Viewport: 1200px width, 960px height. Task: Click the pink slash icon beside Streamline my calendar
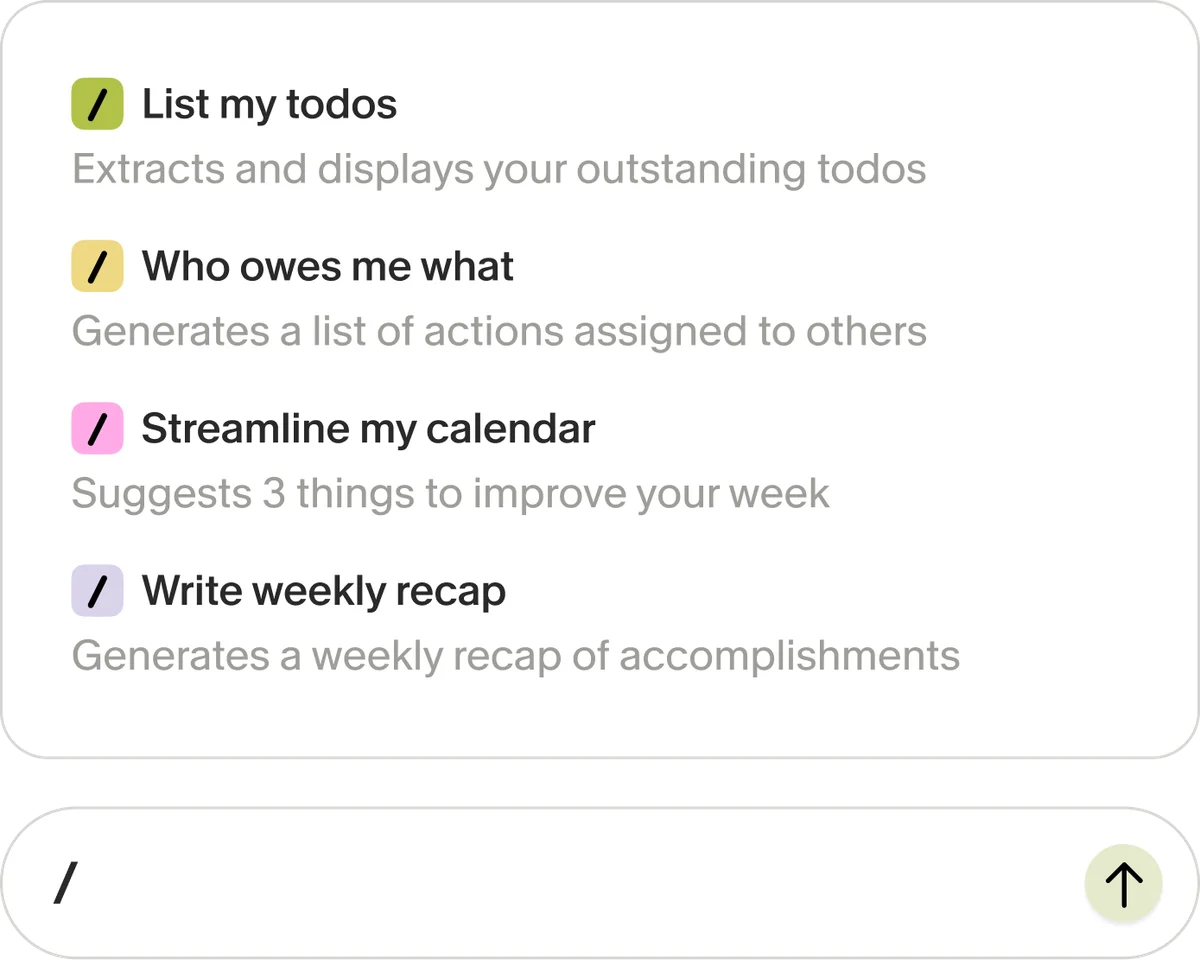pyautogui.click(x=96, y=428)
